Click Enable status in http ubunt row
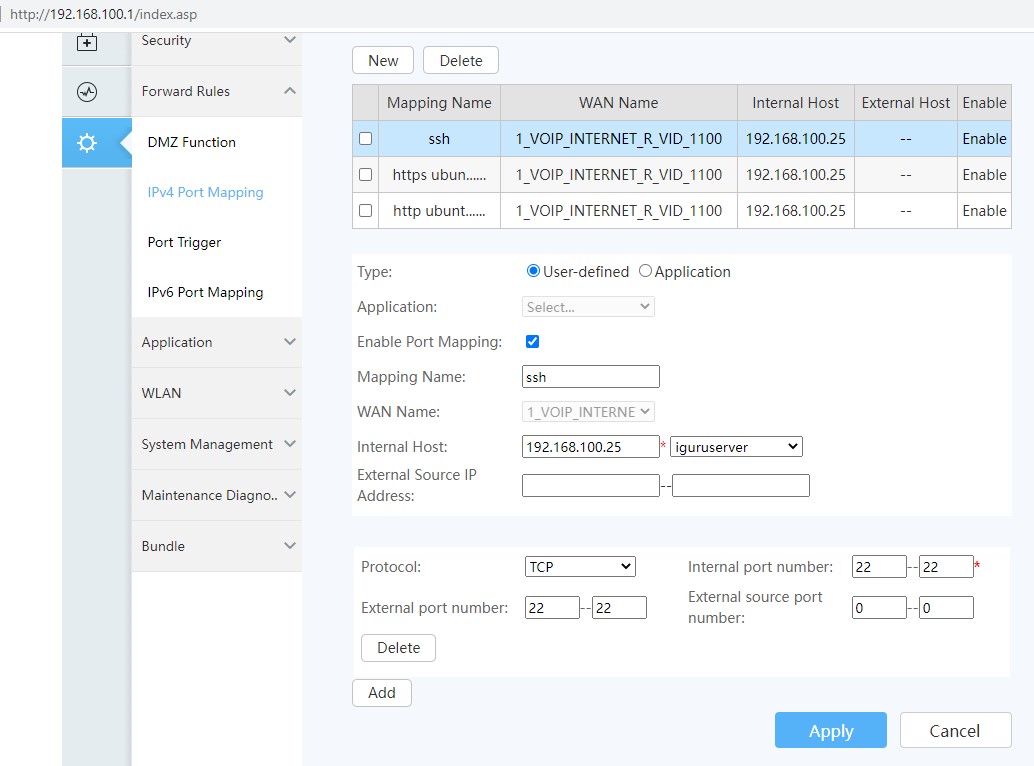This screenshot has height=766, width=1034. (x=984, y=211)
